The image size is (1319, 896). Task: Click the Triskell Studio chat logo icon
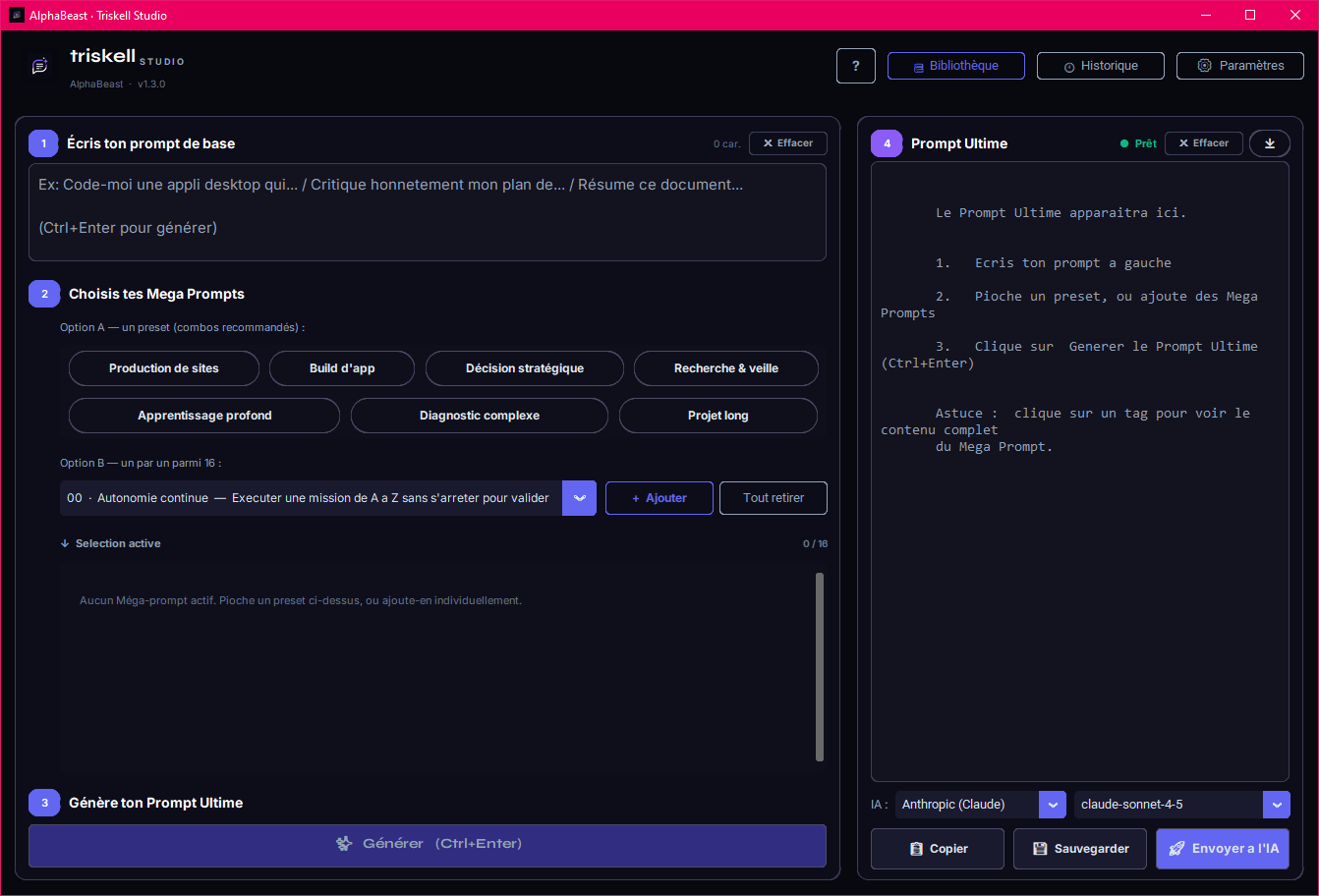pyautogui.click(x=40, y=66)
